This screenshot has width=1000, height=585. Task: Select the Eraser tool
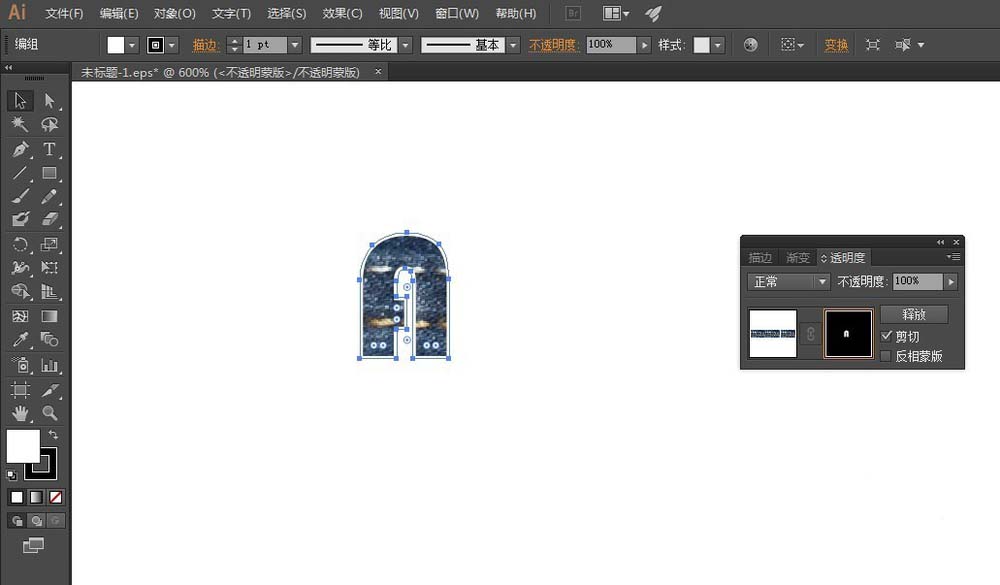(49, 220)
